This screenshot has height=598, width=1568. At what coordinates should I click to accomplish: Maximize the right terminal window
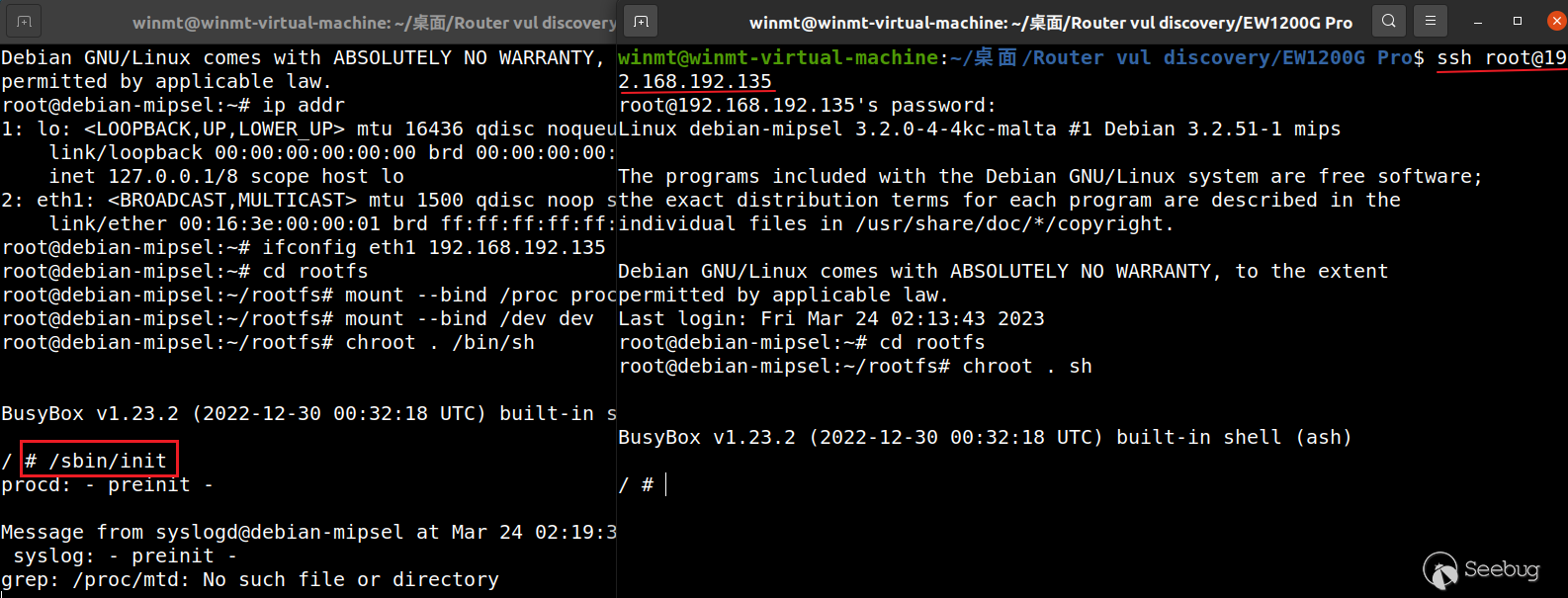1518,21
